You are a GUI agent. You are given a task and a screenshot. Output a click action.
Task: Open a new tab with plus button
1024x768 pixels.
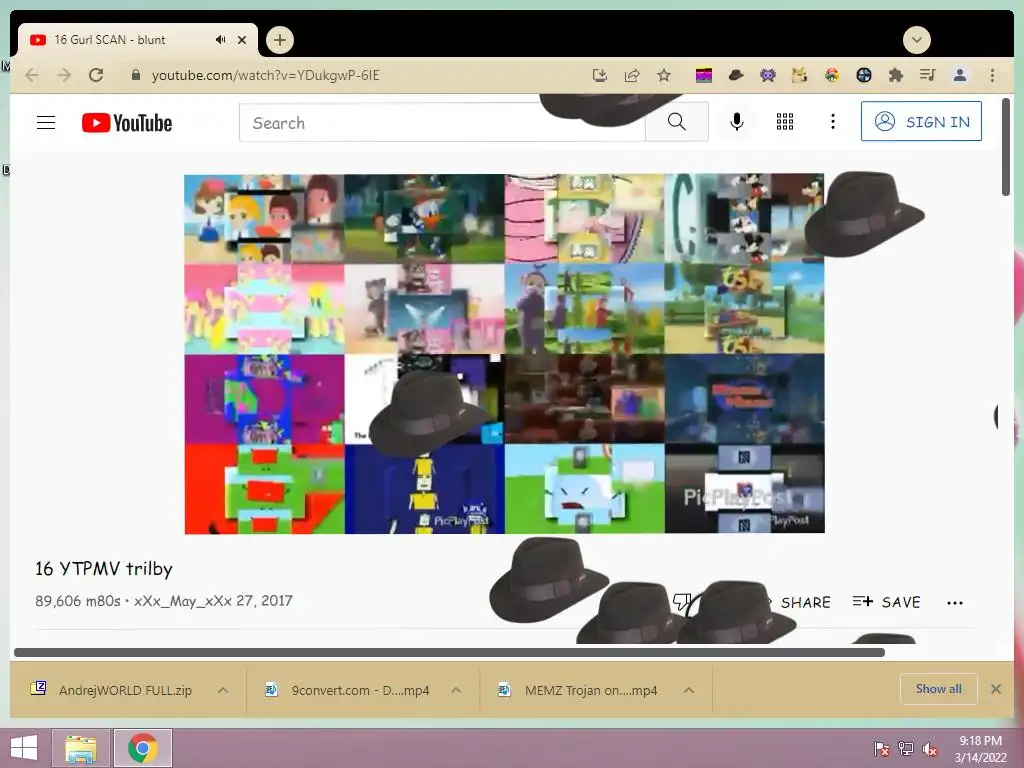click(280, 40)
